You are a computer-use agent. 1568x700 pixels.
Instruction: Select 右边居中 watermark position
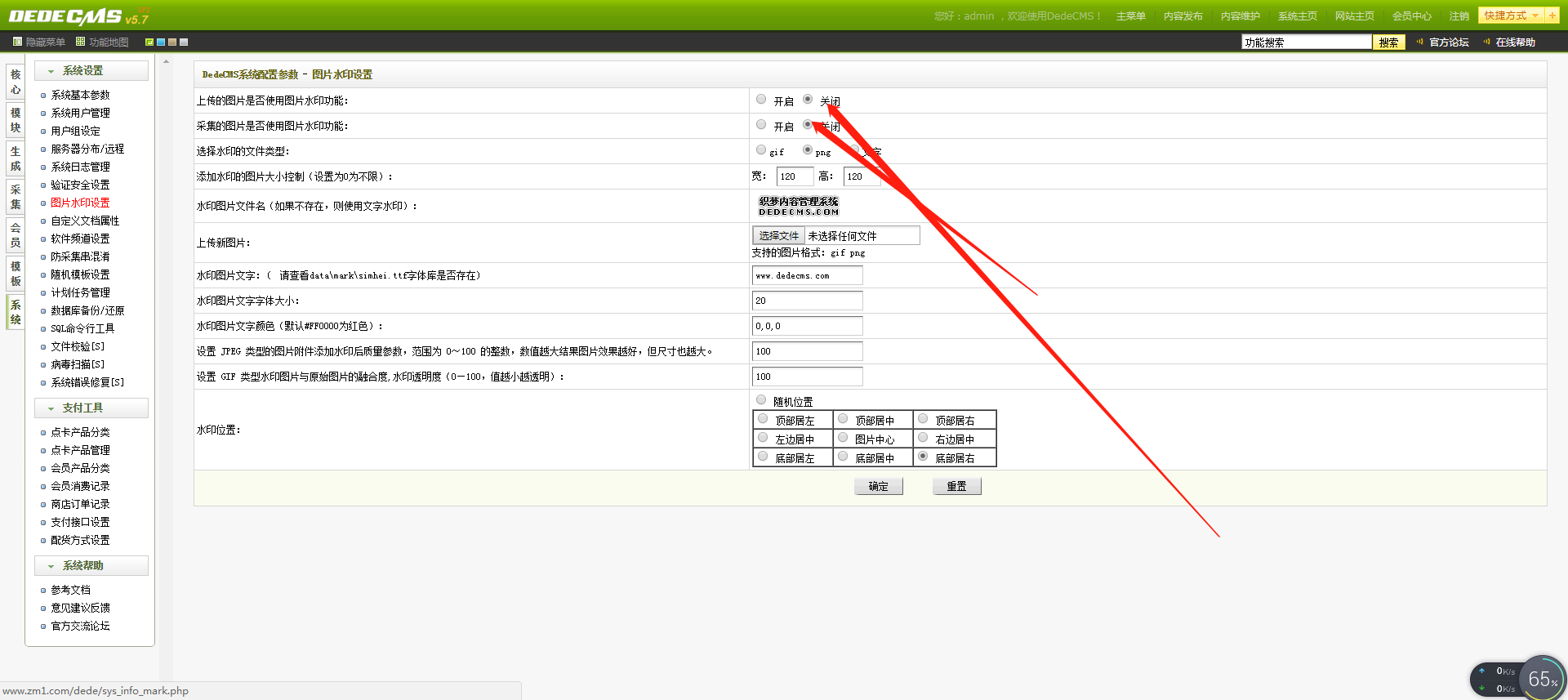(x=923, y=438)
